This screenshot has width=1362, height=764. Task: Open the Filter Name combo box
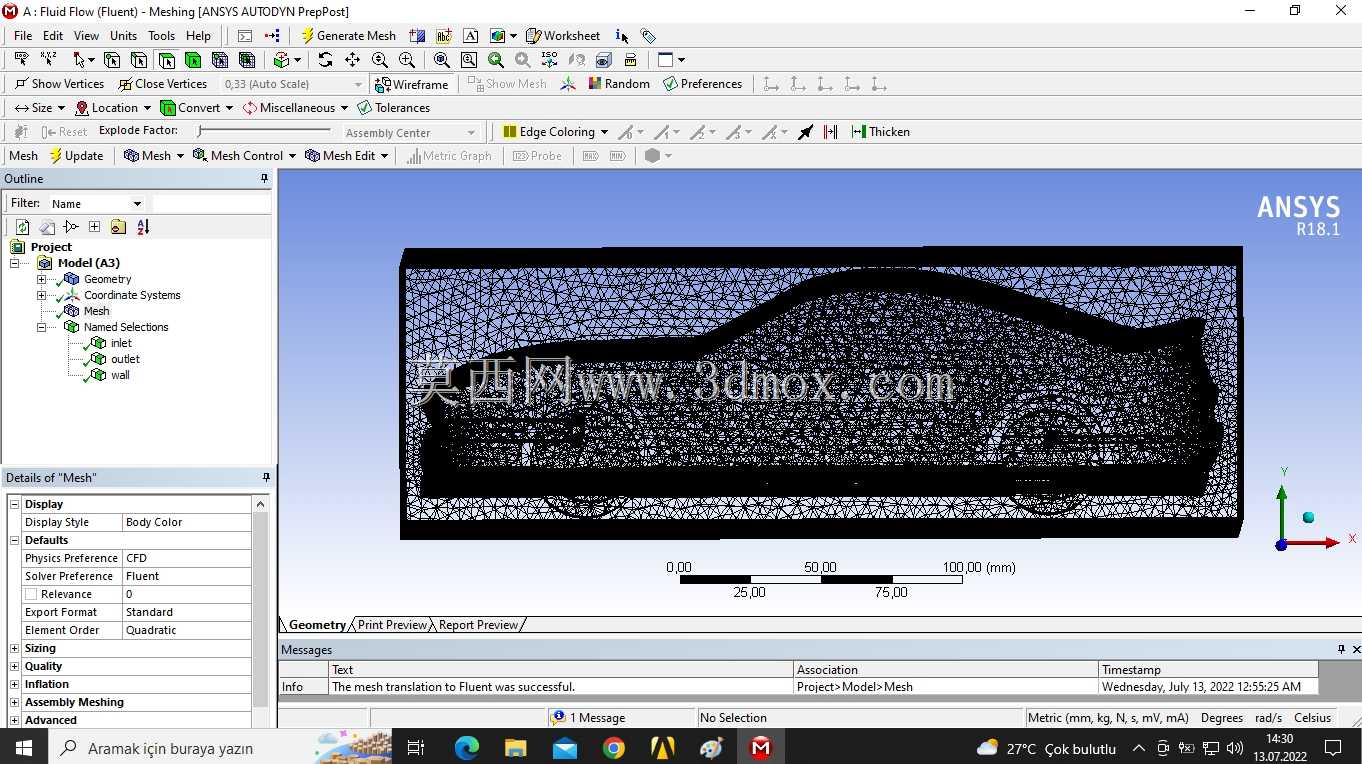click(x=96, y=203)
